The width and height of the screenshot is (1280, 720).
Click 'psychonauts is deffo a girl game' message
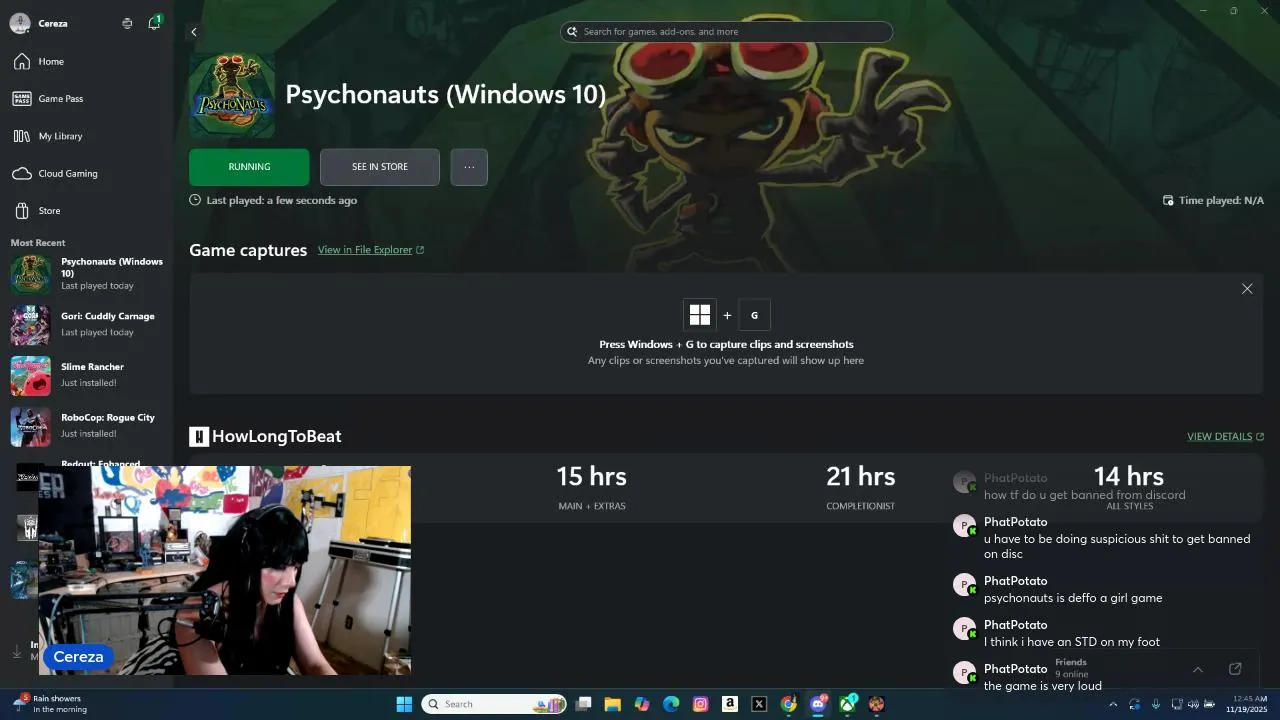click(x=1073, y=598)
